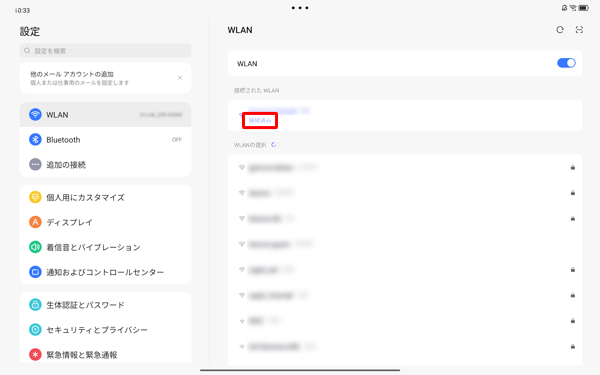
Task: Tap the mute indicator in status bar
Action: pos(564,8)
